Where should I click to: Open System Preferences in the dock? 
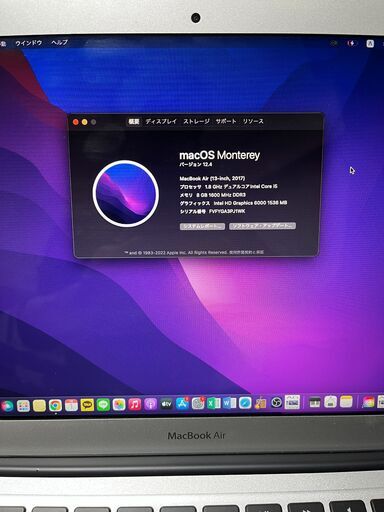coord(198,404)
